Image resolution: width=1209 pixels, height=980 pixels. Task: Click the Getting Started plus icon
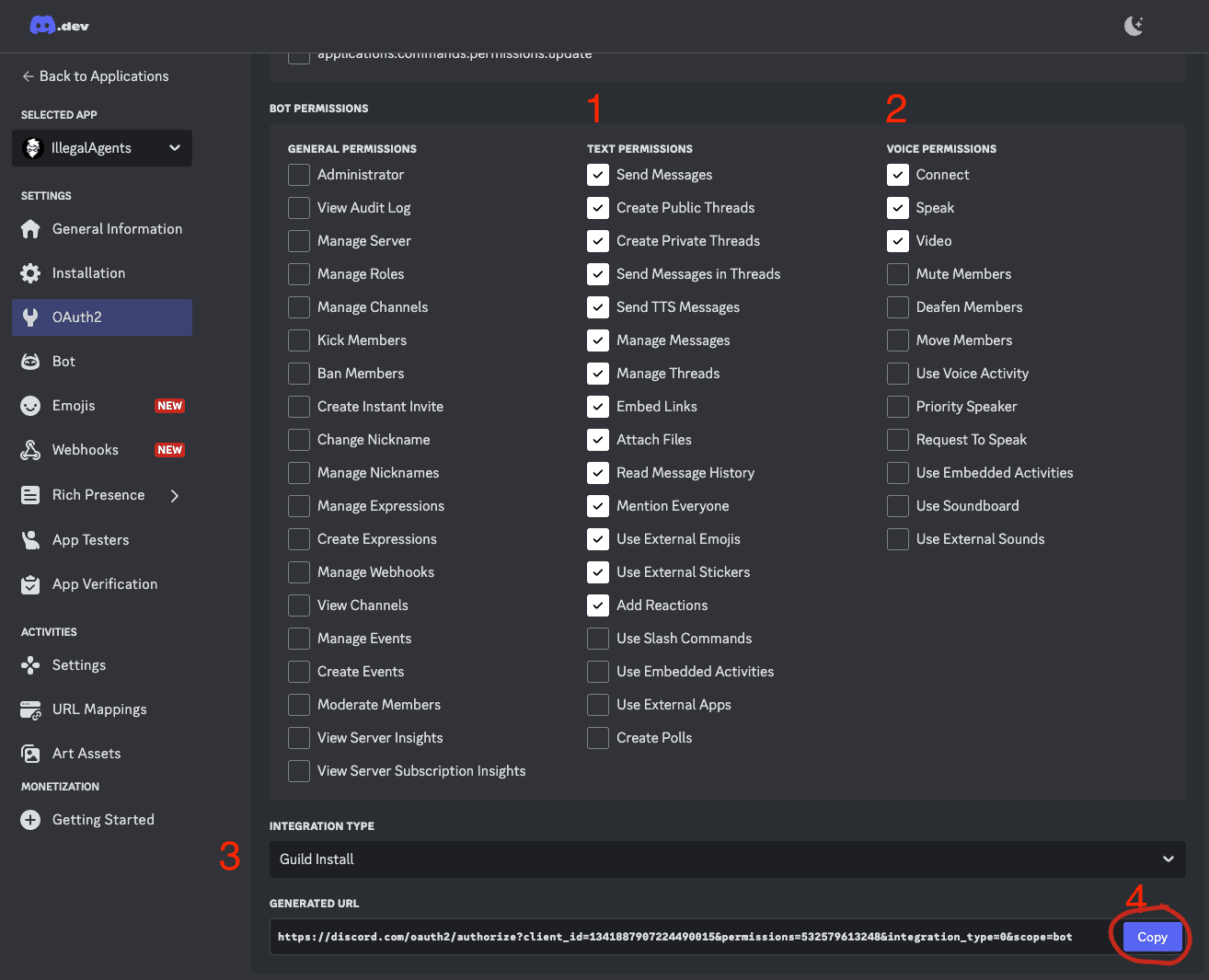pyautogui.click(x=30, y=820)
